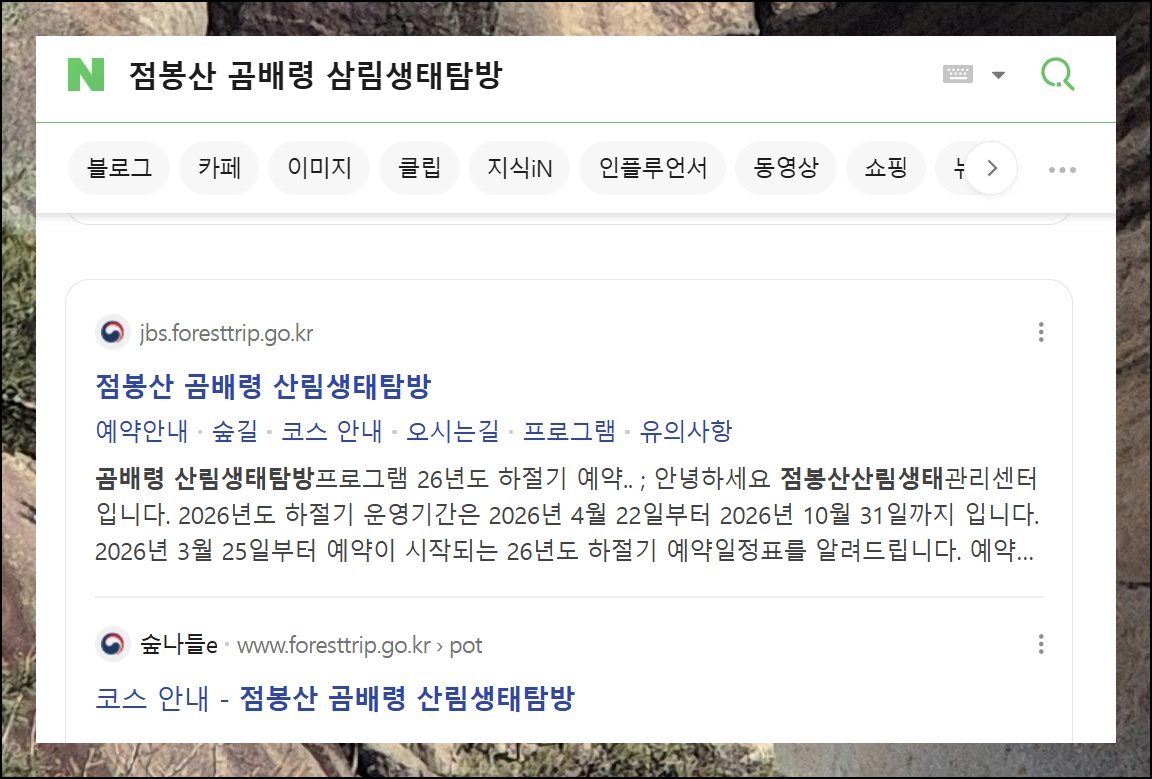Click the search box with 점봉산 곰배령 query

coord(315,75)
